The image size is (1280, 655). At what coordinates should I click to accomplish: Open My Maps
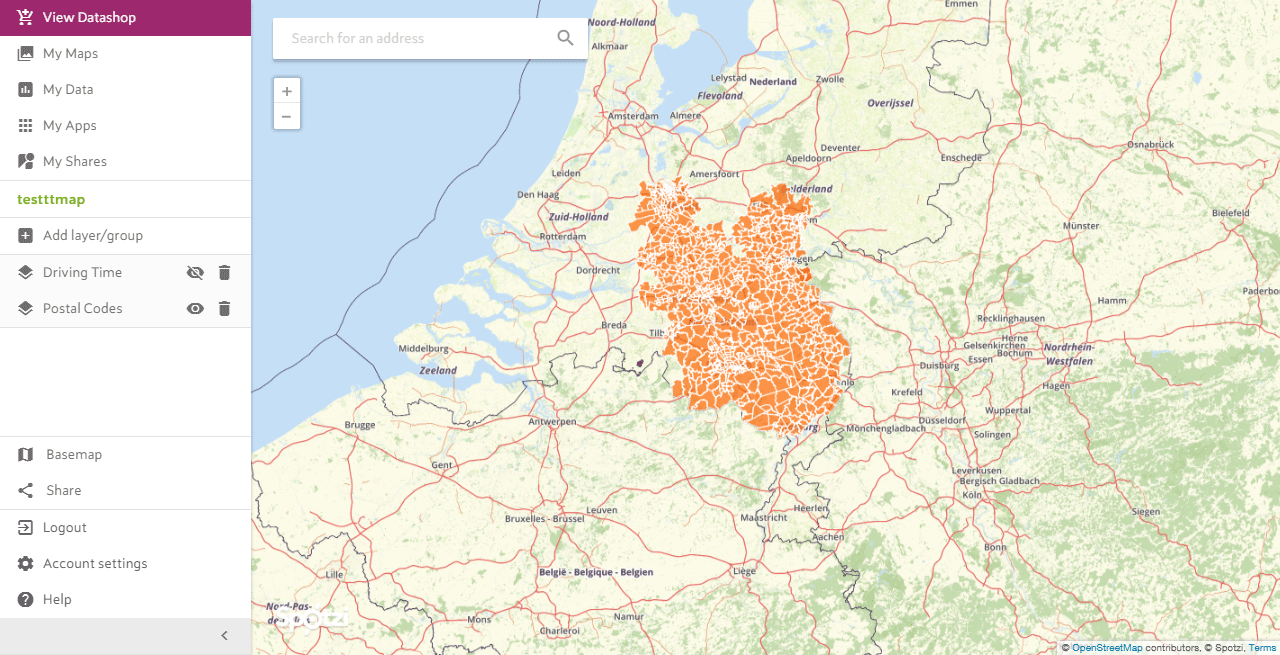(x=125, y=54)
